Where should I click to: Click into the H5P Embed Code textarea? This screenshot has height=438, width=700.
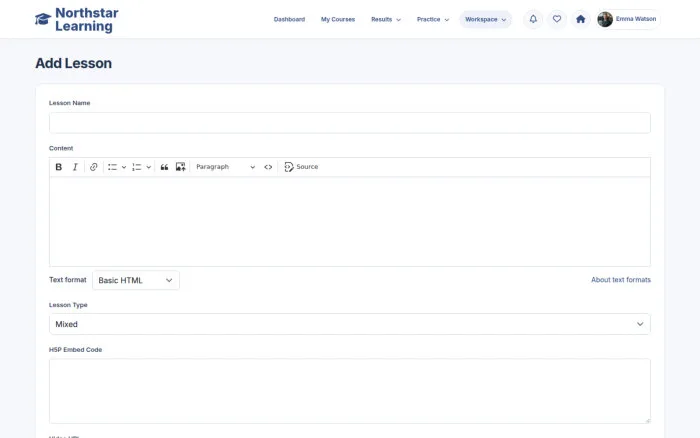click(x=350, y=391)
